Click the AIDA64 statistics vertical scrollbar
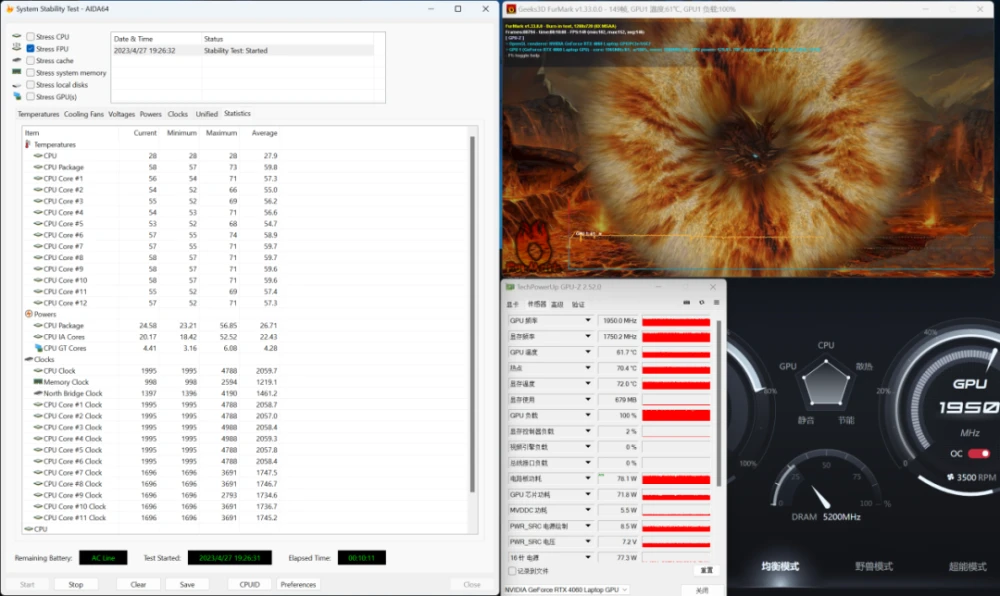1000x596 pixels. tap(473, 314)
